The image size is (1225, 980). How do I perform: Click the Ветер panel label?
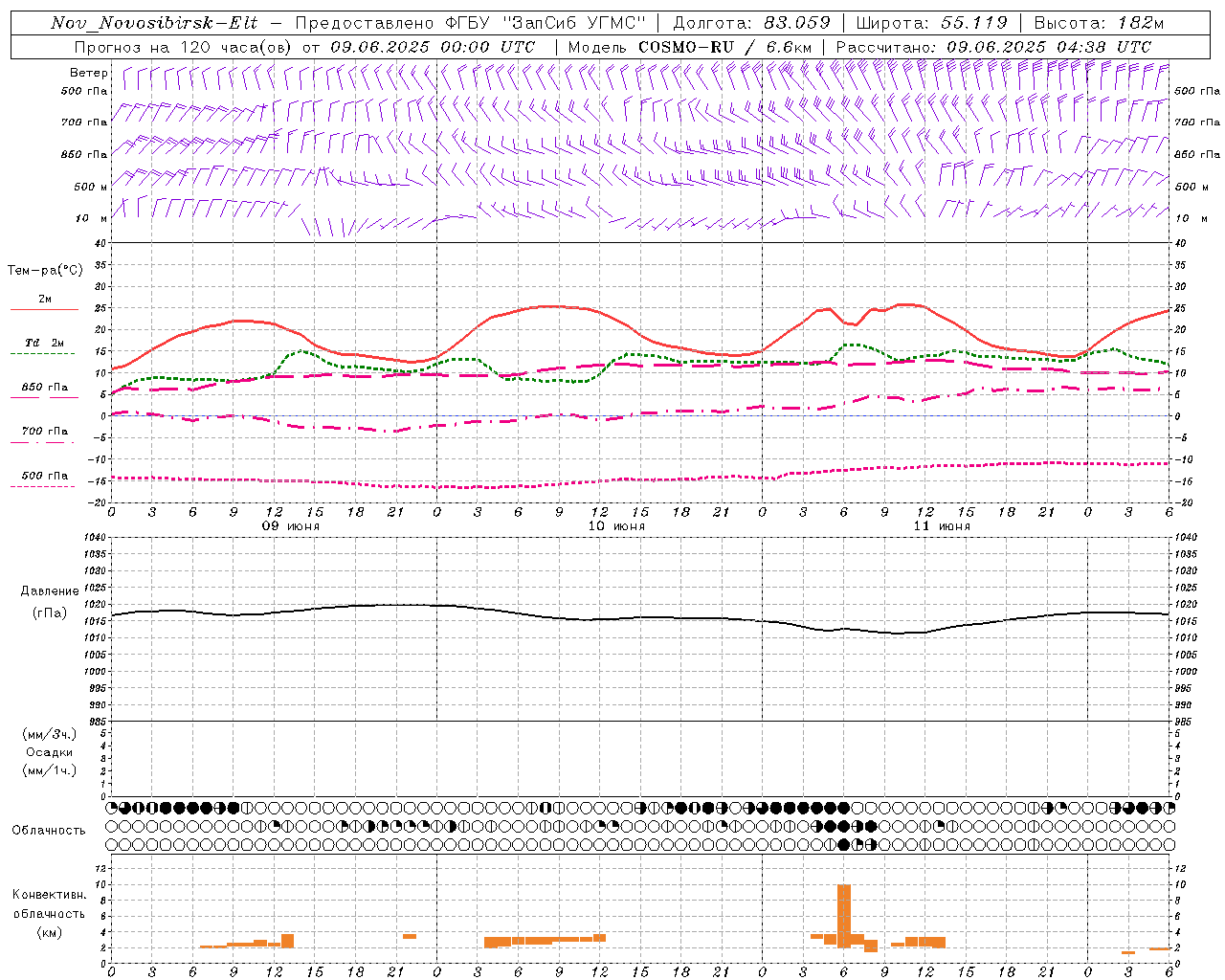click(x=89, y=73)
